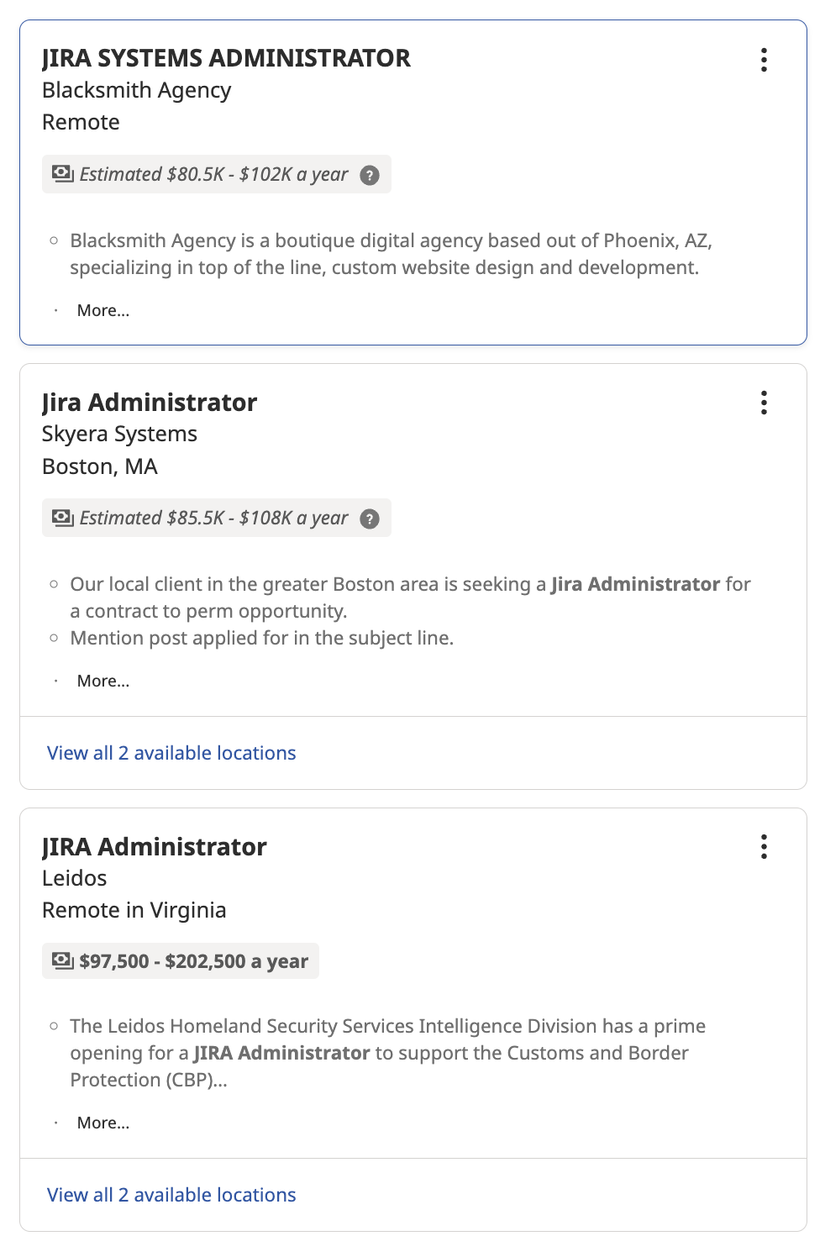The height and width of the screenshot is (1237, 825).
Task: Click the $97,500 - $202,500 salary badge
Action: click(x=193, y=961)
